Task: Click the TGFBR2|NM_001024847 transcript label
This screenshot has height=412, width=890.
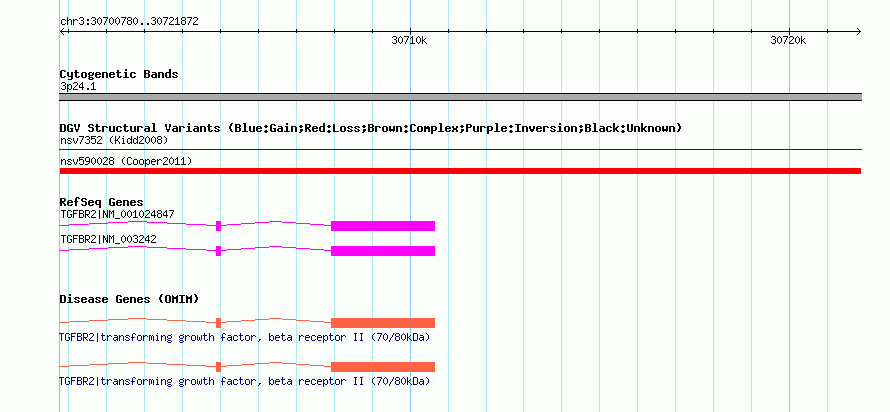Action: tap(117, 214)
